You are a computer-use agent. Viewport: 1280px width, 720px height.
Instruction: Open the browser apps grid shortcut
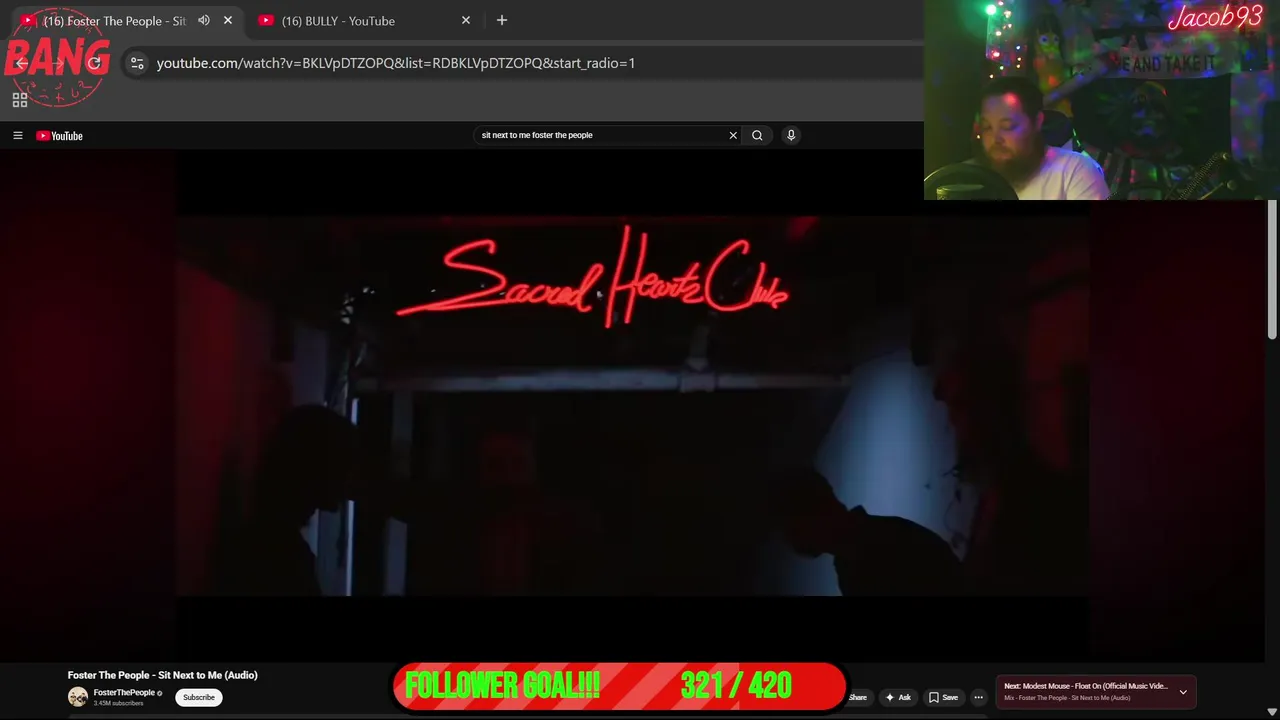tap(20, 100)
